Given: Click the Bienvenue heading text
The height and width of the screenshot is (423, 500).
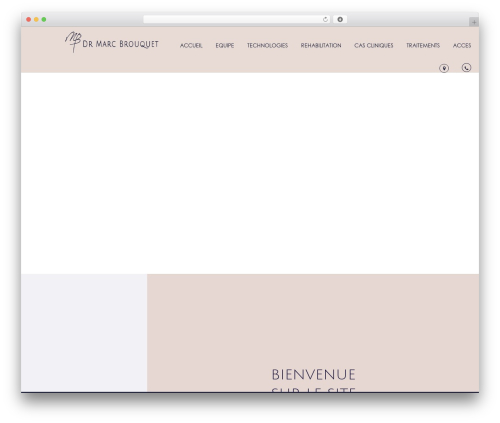Looking at the screenshot, I should point(313,375).
